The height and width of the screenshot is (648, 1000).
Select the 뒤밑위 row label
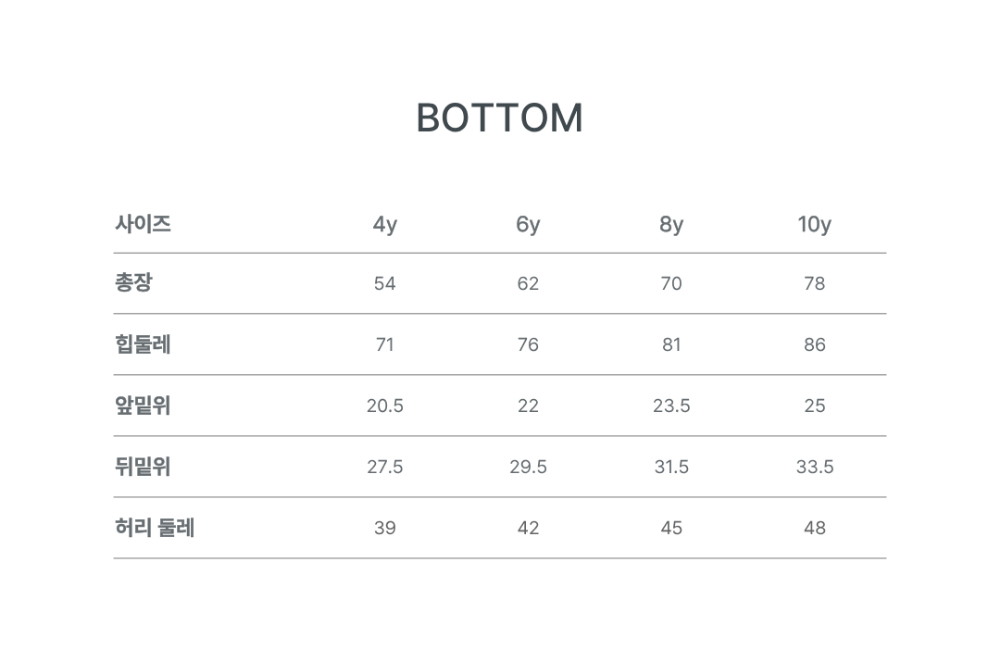point(143,466)
